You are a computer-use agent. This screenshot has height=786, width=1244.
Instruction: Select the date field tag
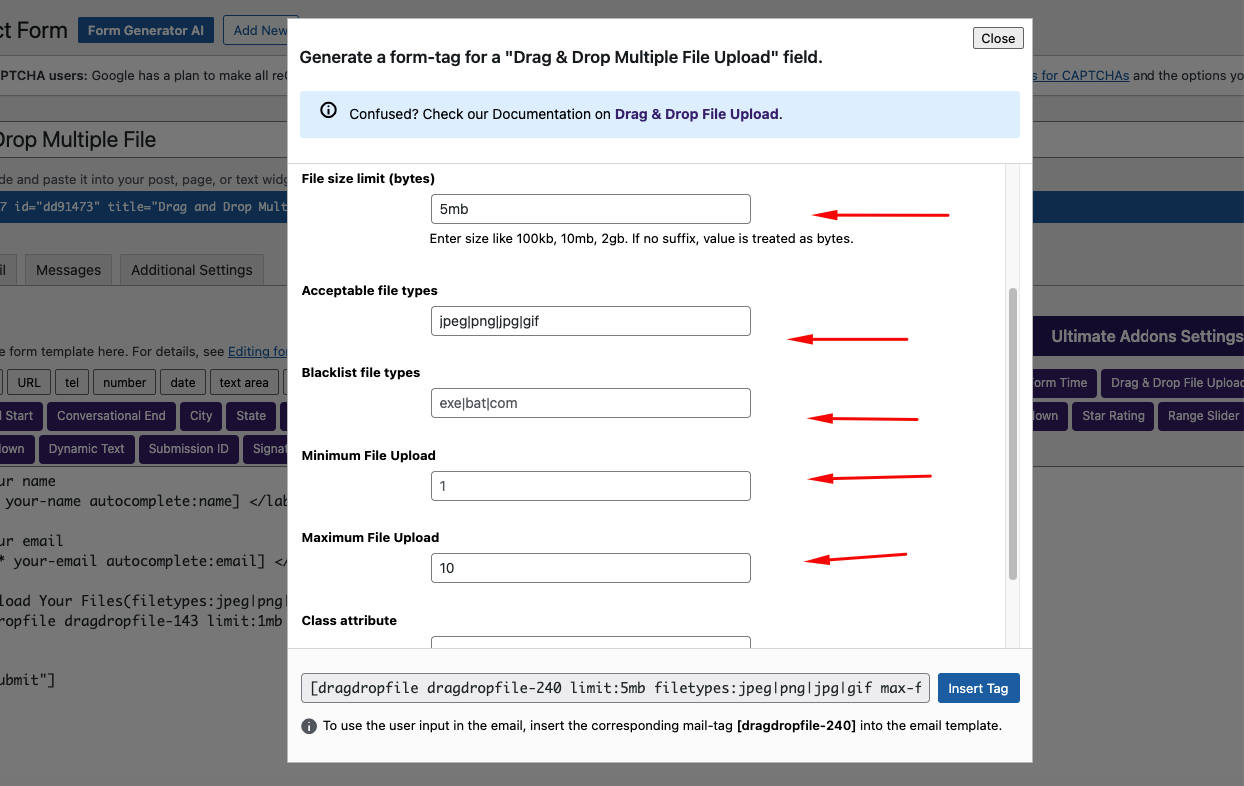point(183,381)
